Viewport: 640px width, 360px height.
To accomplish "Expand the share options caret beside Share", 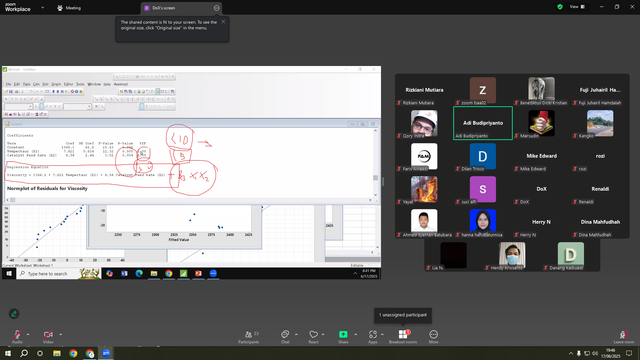I will click(x=356, y=334).
